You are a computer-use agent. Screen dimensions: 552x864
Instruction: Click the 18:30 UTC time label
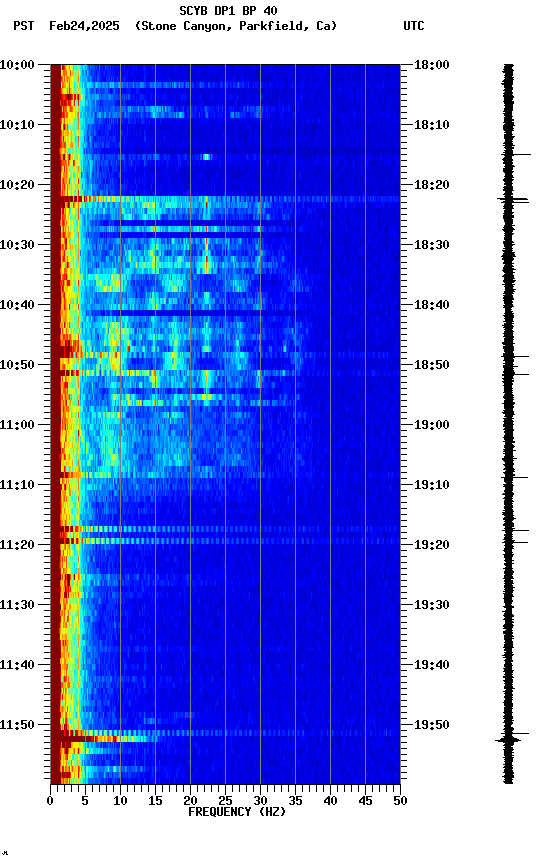coord(431,245)
